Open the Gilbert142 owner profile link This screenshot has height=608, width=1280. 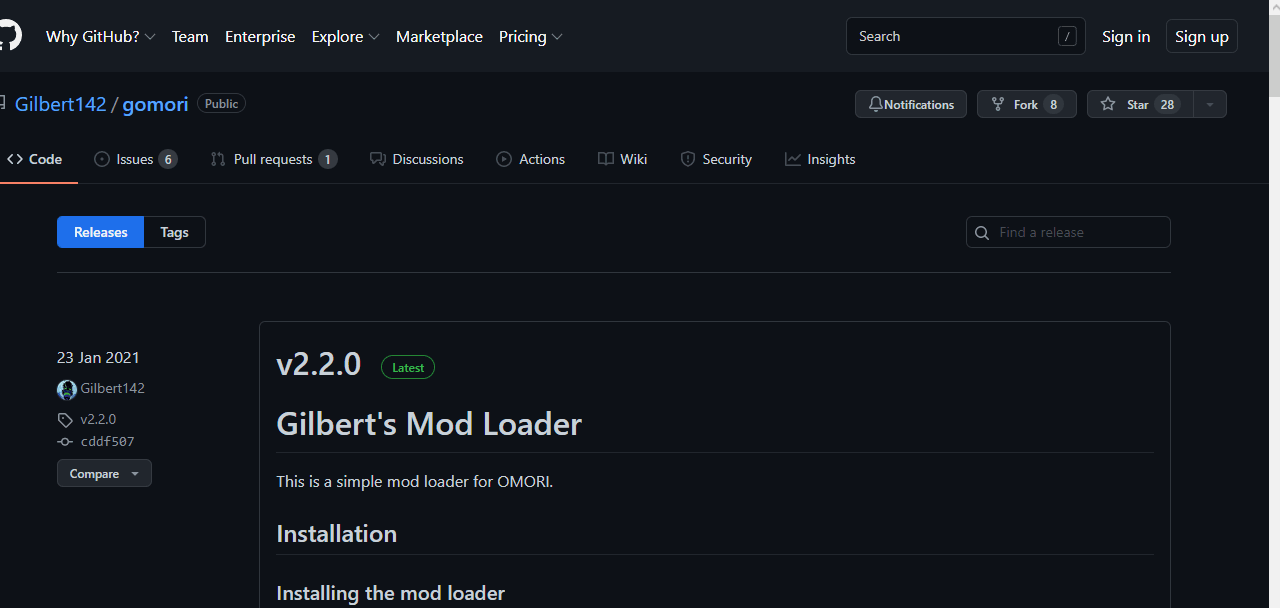coord(61,104)
